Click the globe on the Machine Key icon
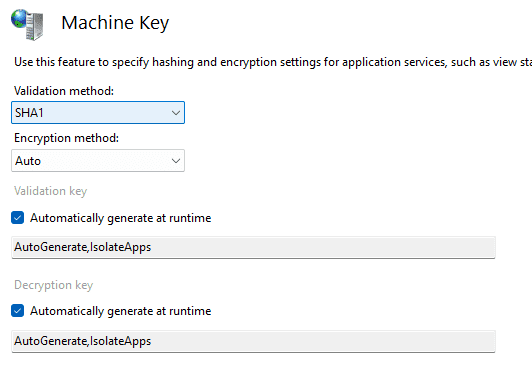532x379 pixels. tap(19, 18)
